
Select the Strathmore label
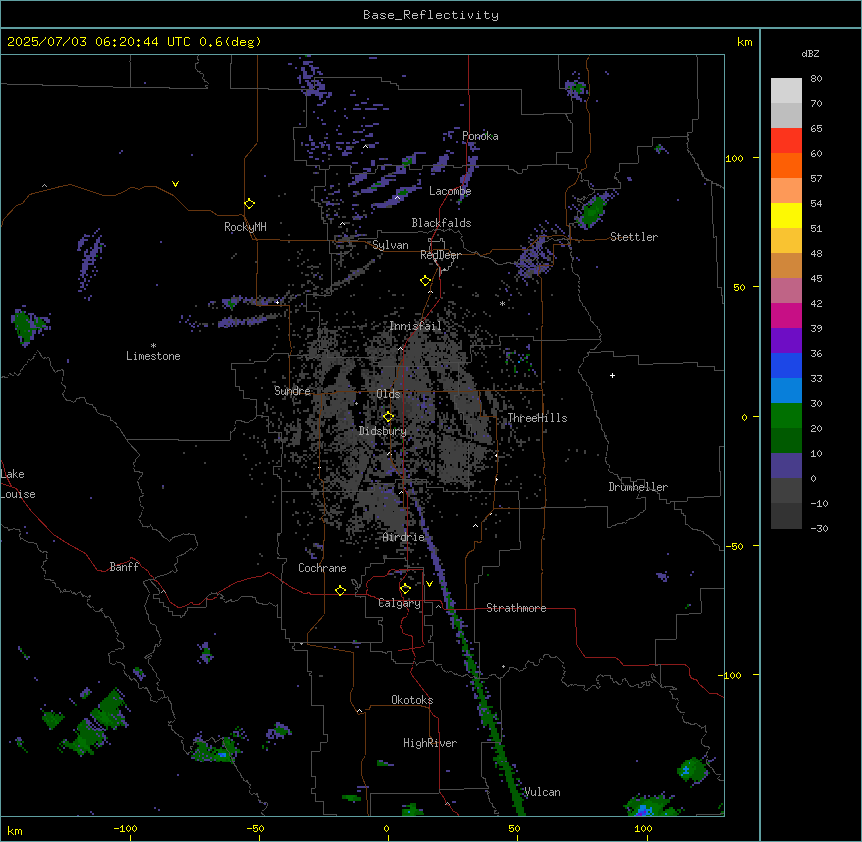[516, 608]
